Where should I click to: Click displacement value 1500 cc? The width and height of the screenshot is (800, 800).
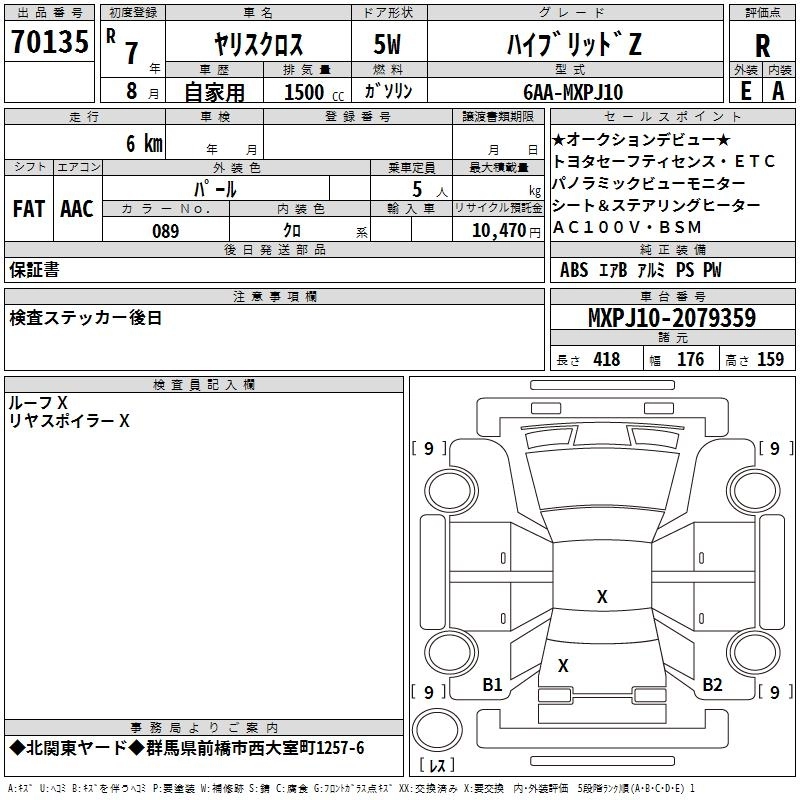click(x=314, y=92)
